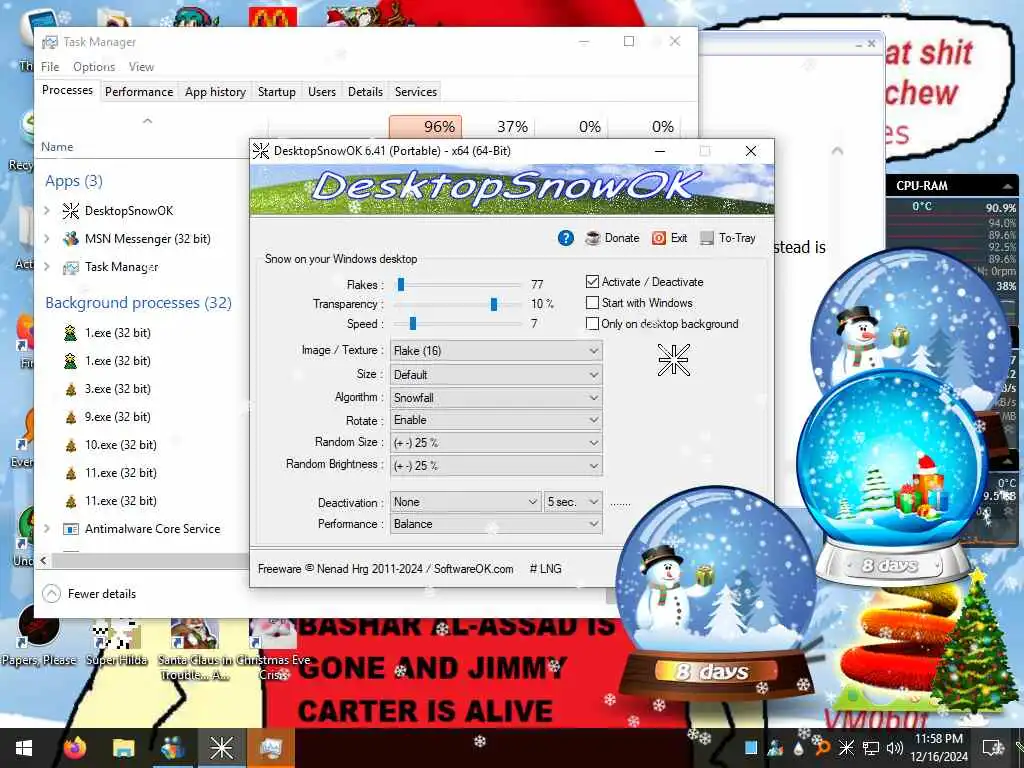Toggle Activate / Deactivate checkbox
This screenshot has height=768, width=1024.
click(x=592, y=282)
